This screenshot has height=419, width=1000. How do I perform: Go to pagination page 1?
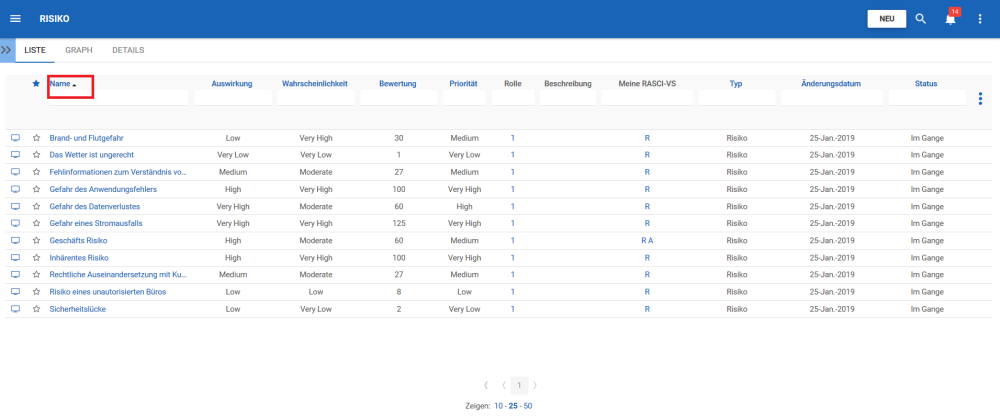click(x=520, y=385)
